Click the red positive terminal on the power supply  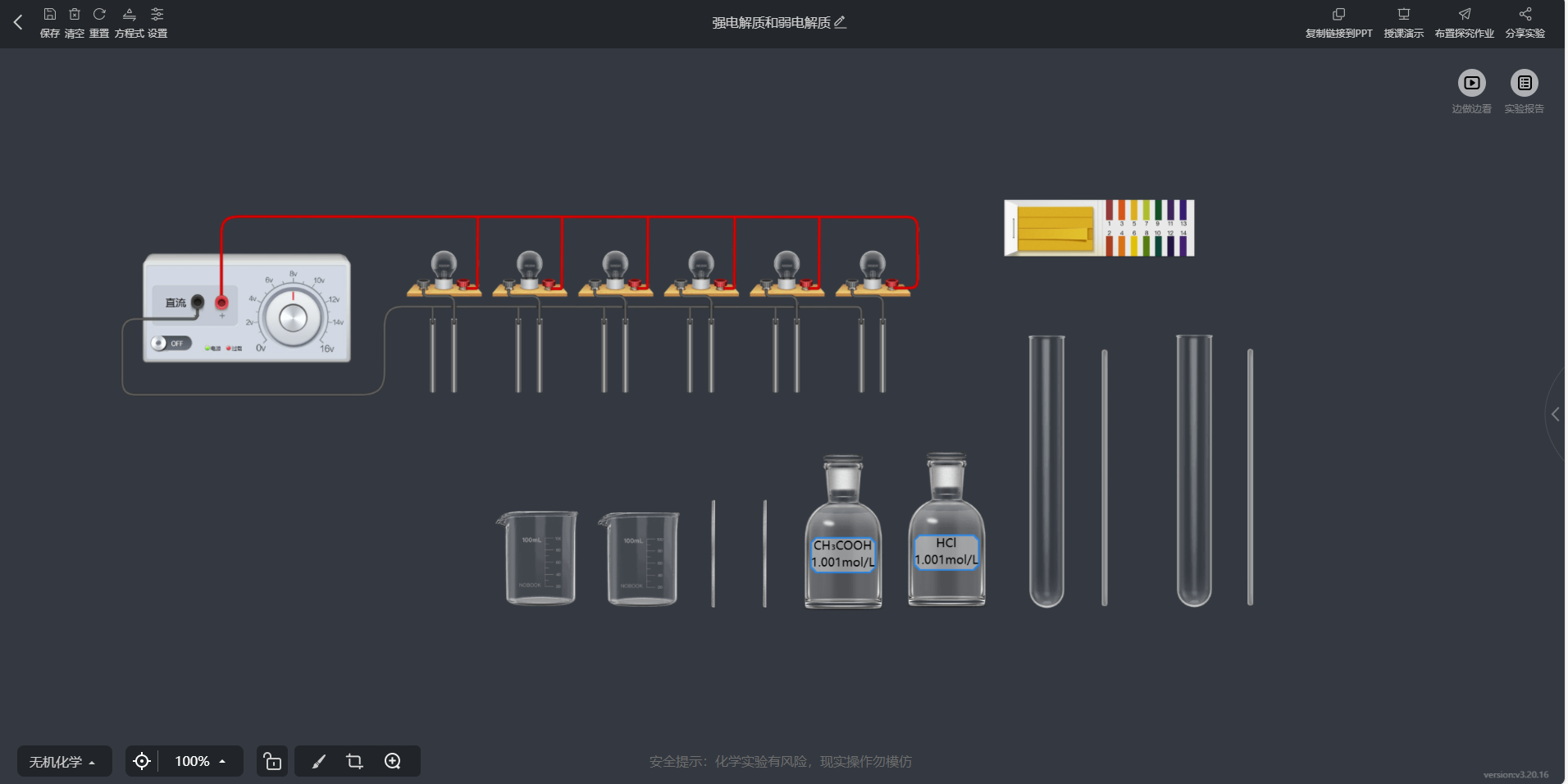221,303
